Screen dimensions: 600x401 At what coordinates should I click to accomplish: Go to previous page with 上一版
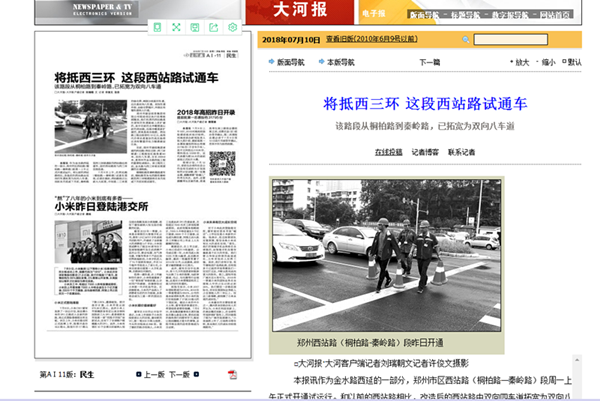[x=153, y=375]
